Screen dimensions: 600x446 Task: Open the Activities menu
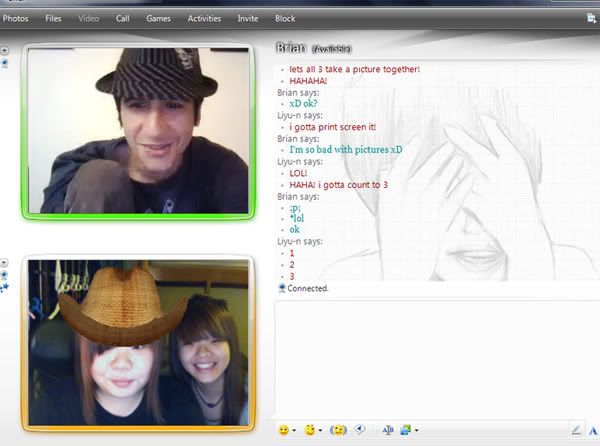[x=204, y=18]
